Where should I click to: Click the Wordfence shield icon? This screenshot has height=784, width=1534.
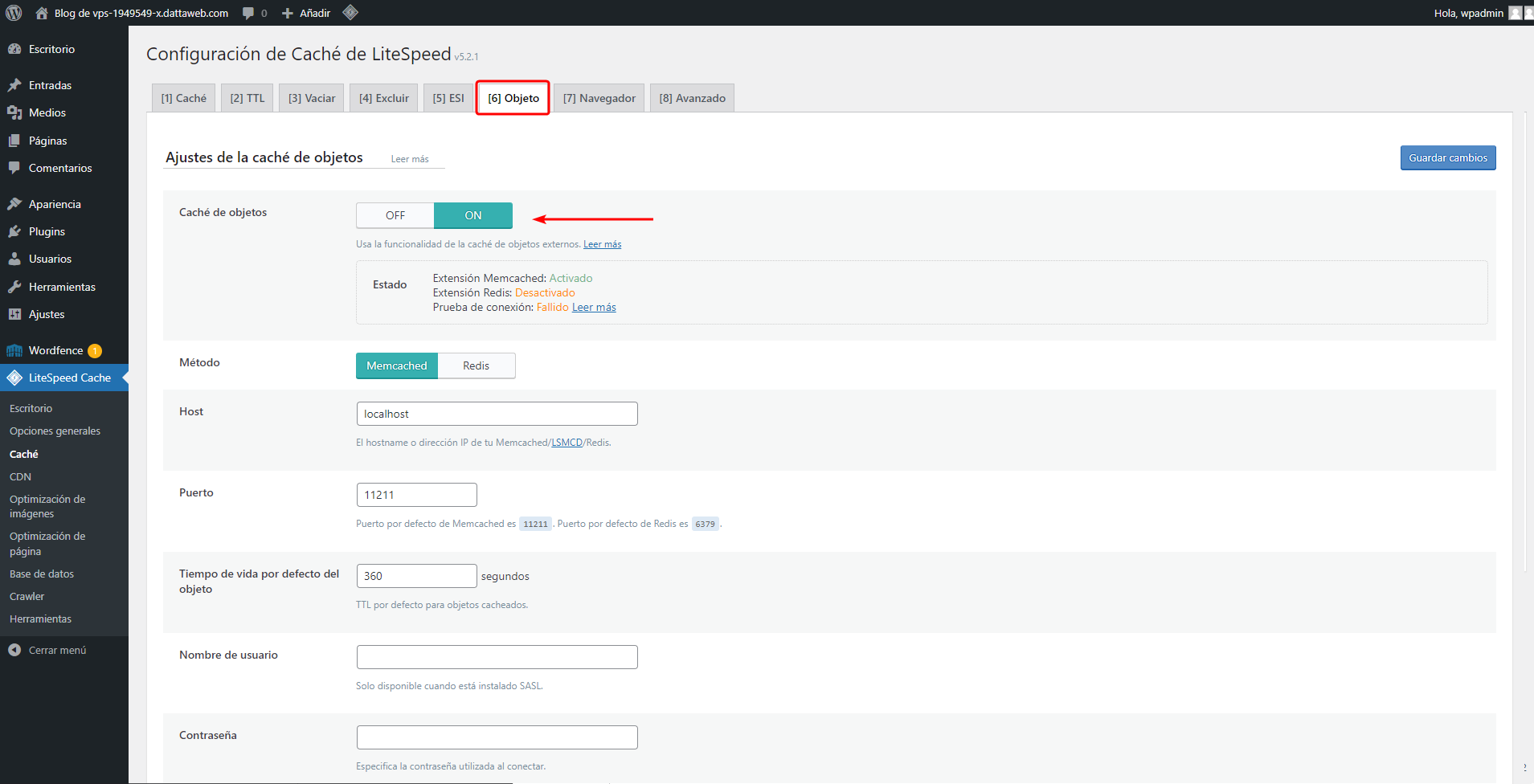pyautogui.click(x=14, y=350)
